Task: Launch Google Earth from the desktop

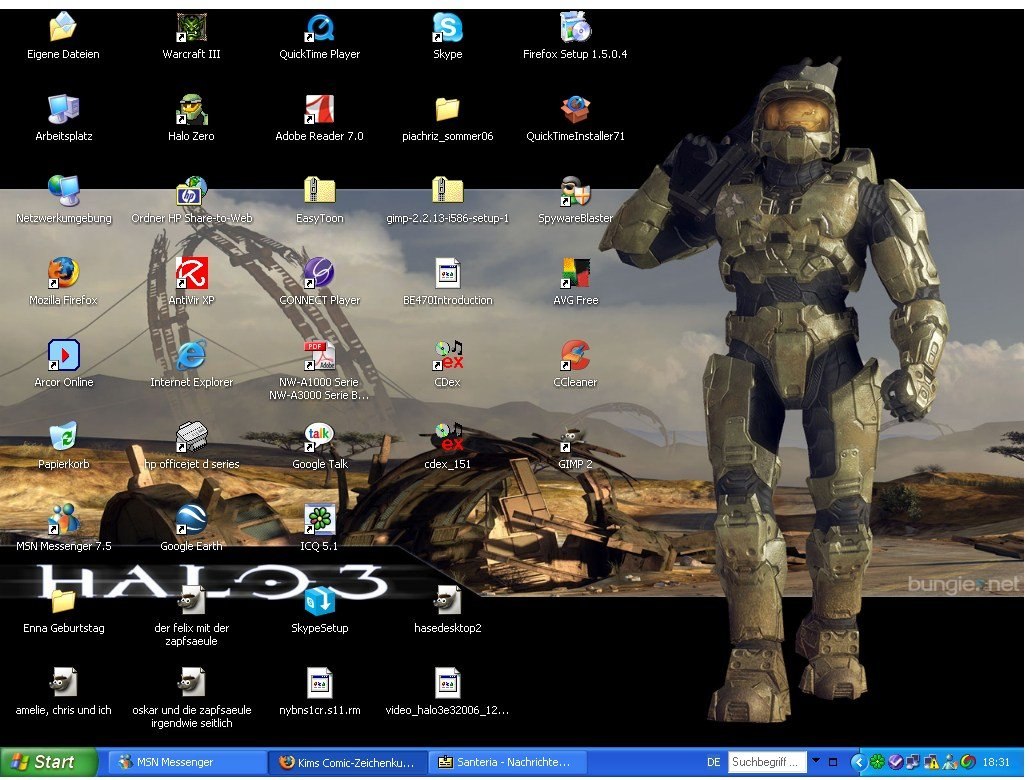Action: point(191,520)
